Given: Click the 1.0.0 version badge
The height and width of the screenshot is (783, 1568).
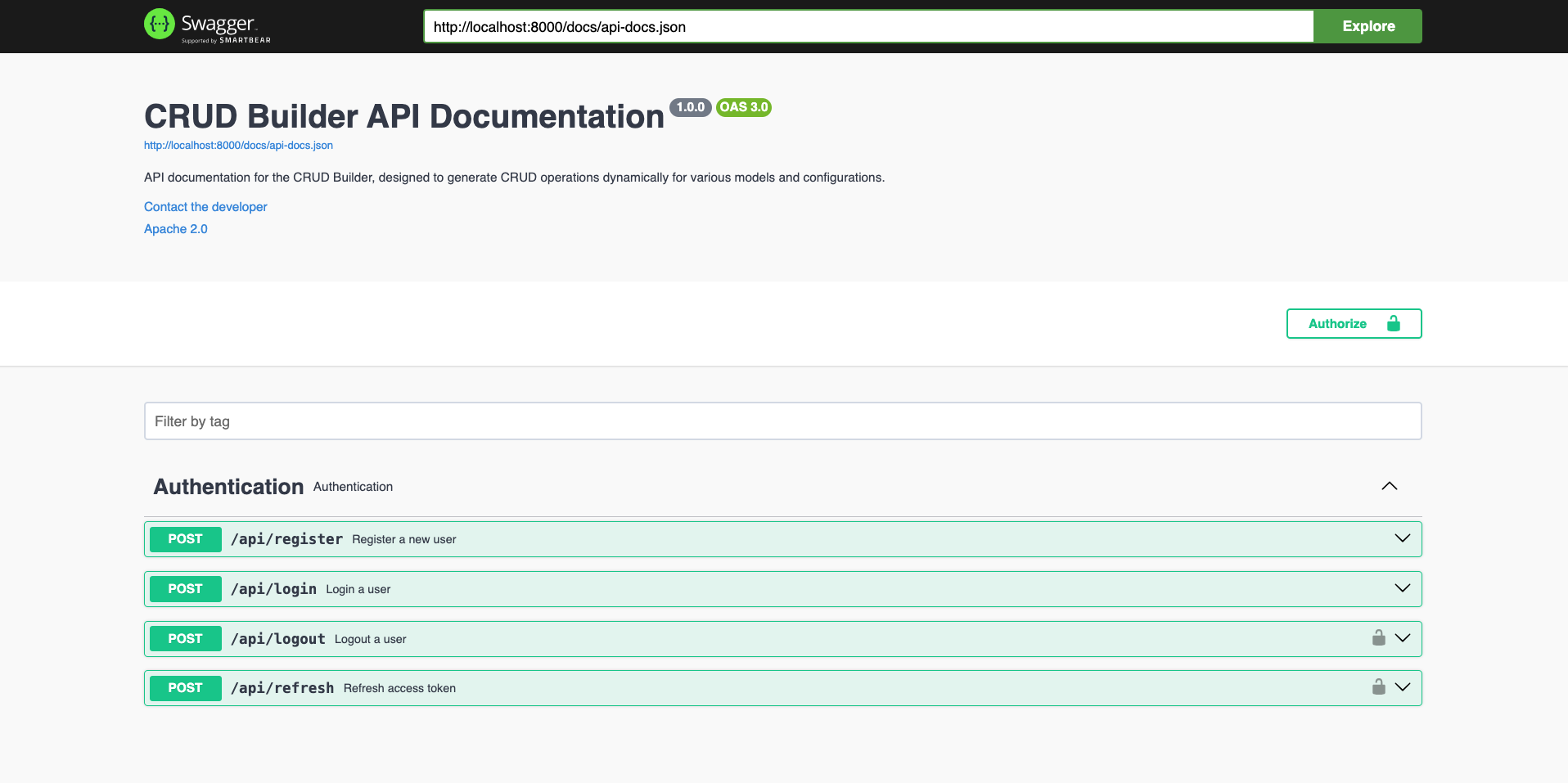Looking at the screenshot, I should [x=691, y=107].
